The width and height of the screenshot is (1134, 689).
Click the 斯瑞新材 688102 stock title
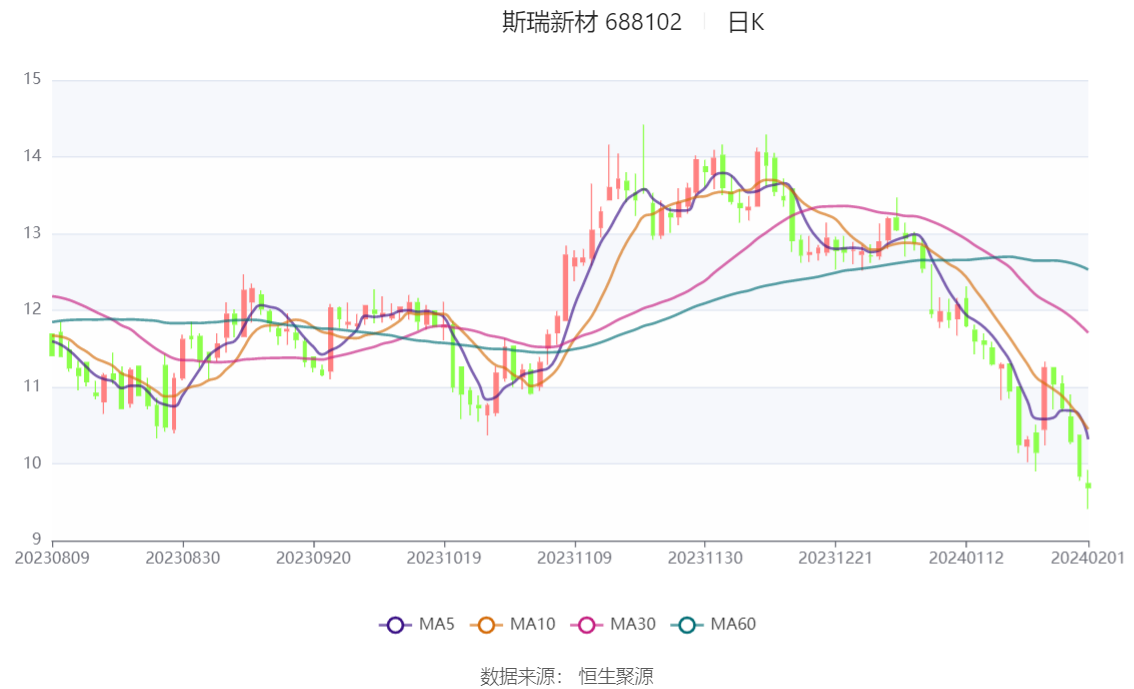point(591,23)
